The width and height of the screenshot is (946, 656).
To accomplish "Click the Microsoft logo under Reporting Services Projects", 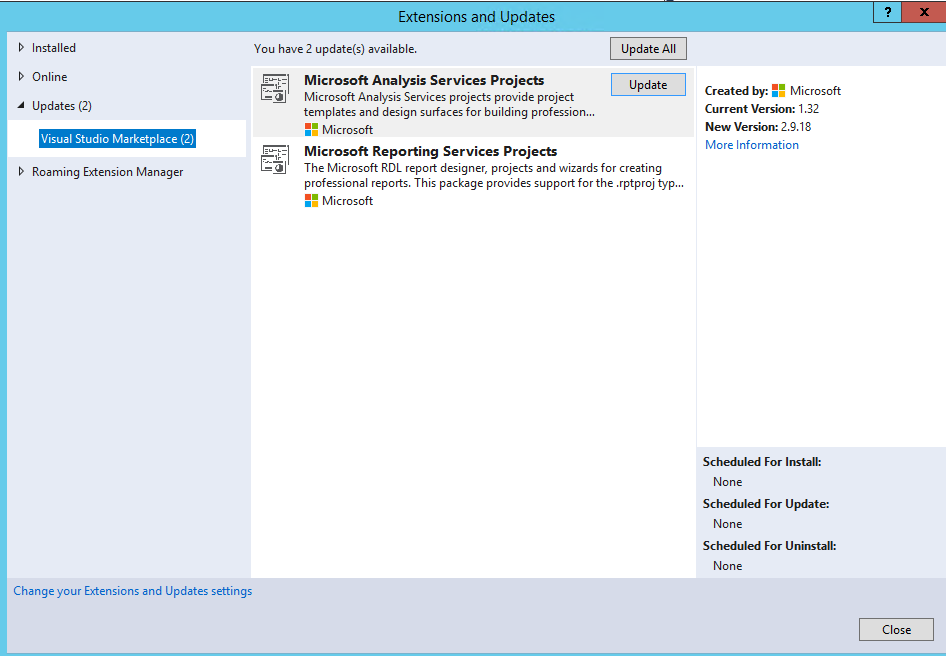I will coord(311,200).
